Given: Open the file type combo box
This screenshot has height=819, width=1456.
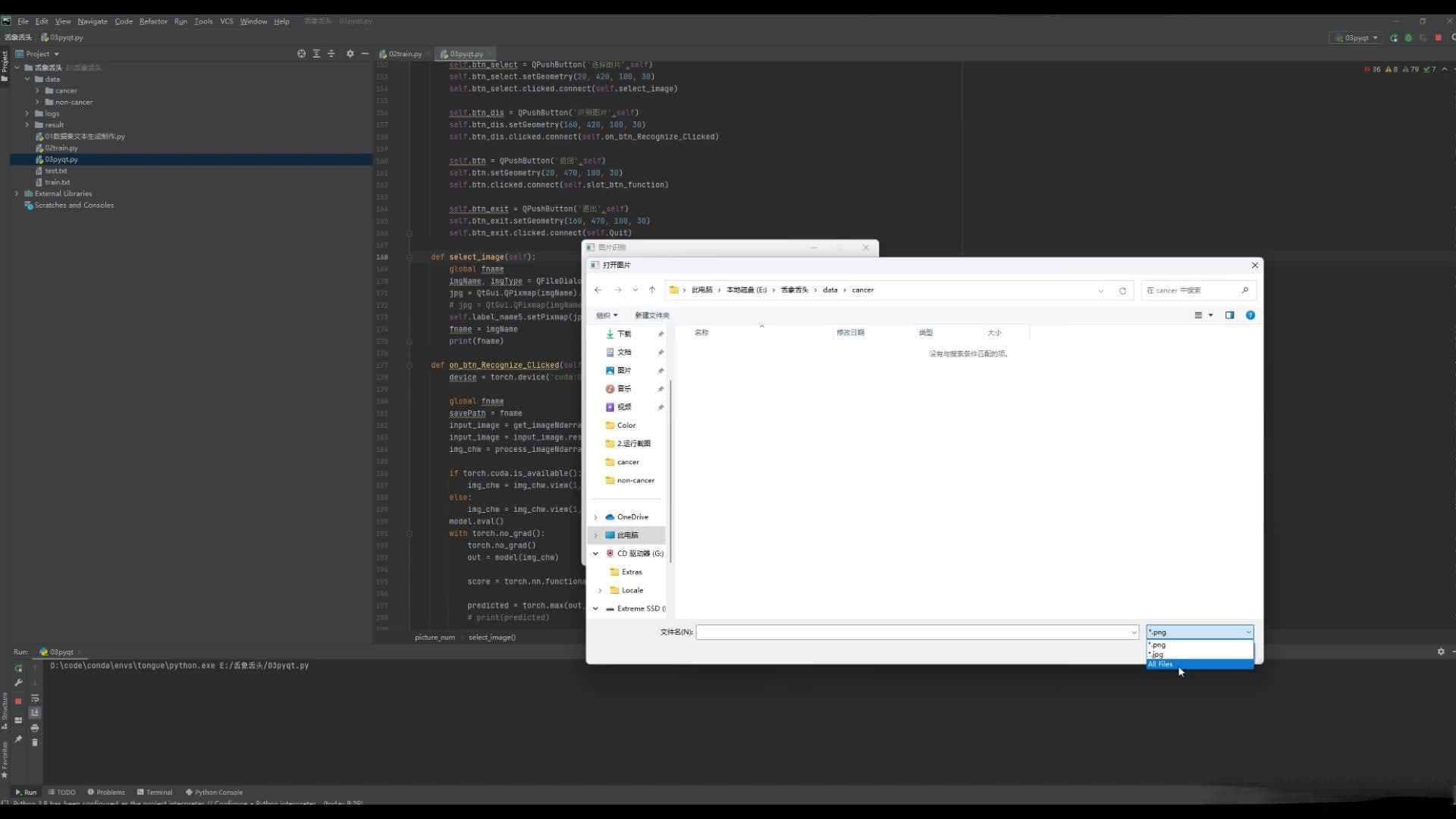Looking at the screenshot, I should tap(1199, 632).
